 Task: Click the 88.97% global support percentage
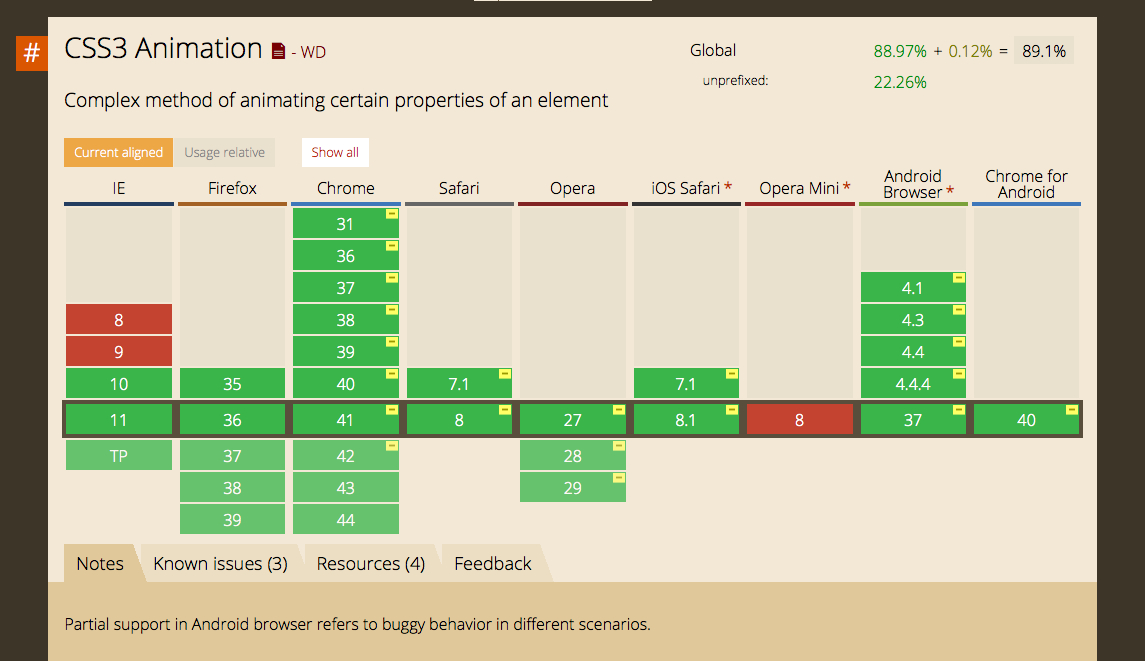898,49
